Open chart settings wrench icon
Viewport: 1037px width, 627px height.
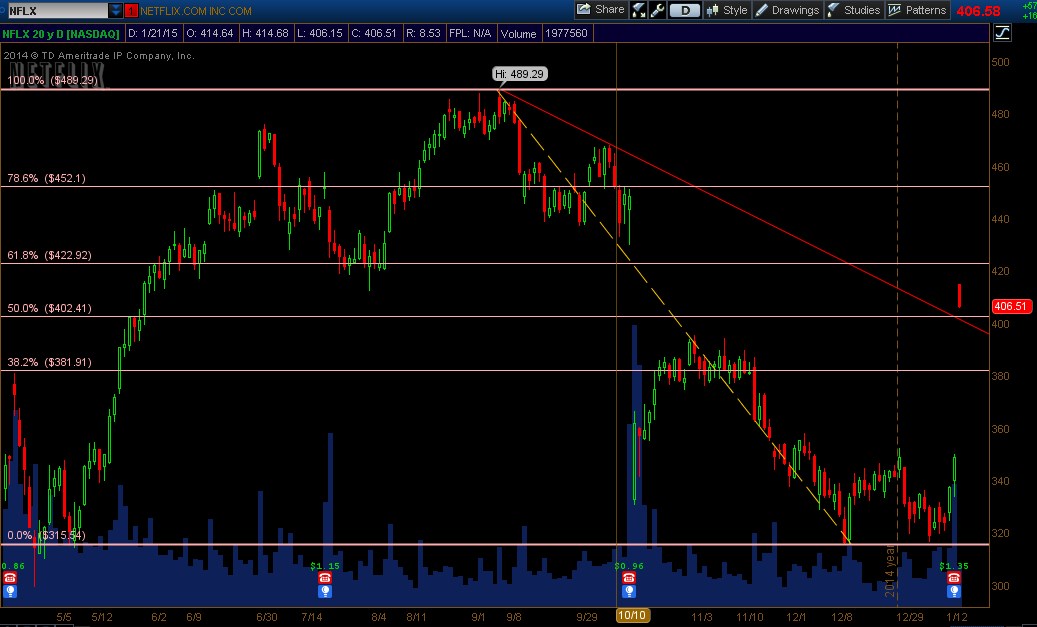click(657, 10)
